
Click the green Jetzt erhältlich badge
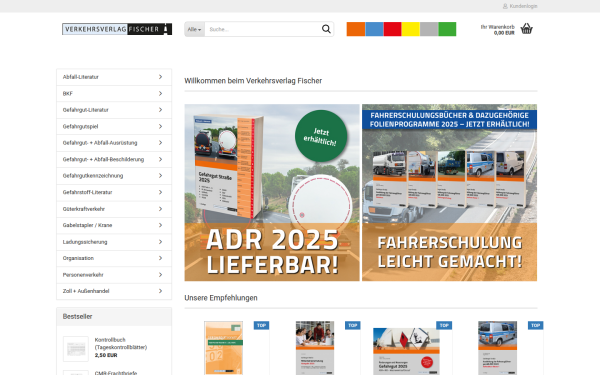(x=321, y=136)
